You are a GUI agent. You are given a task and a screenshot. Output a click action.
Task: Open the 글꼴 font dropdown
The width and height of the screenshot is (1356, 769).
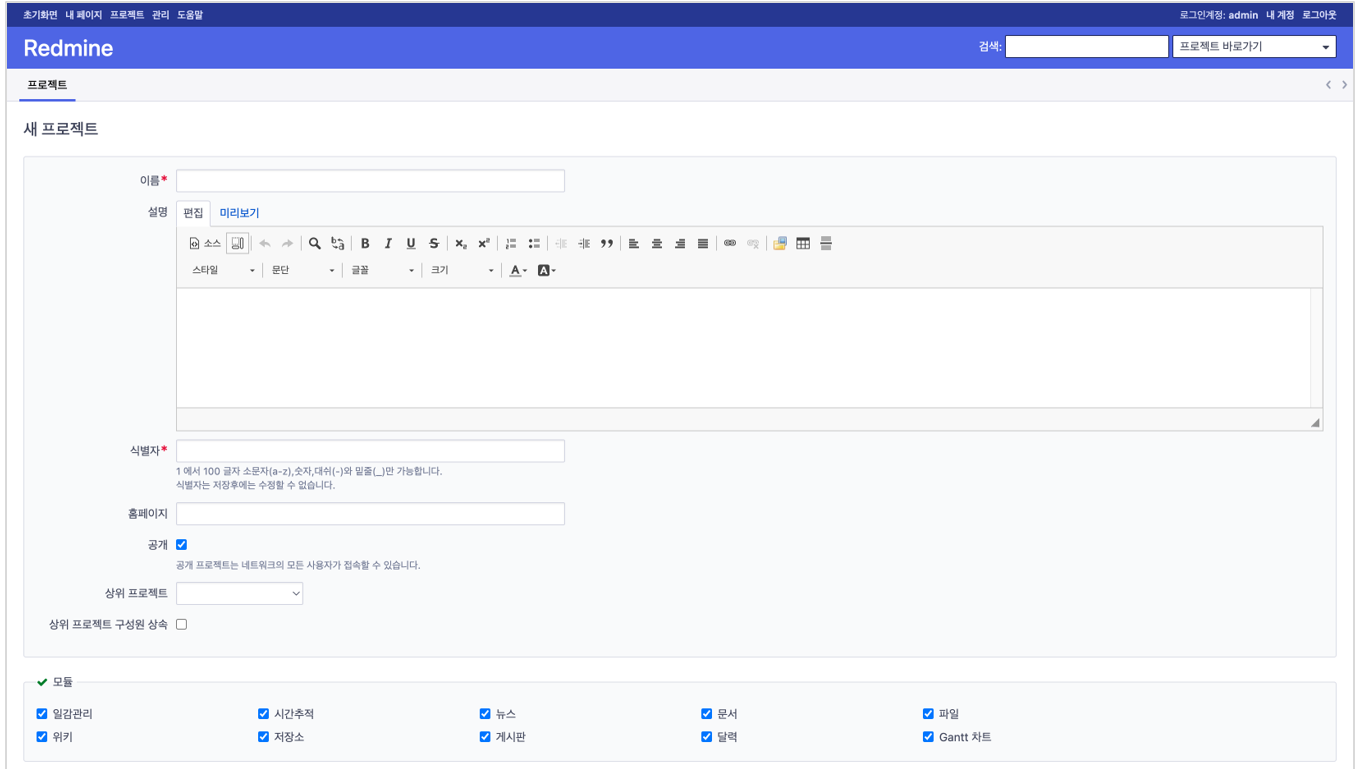pos(382,270)
